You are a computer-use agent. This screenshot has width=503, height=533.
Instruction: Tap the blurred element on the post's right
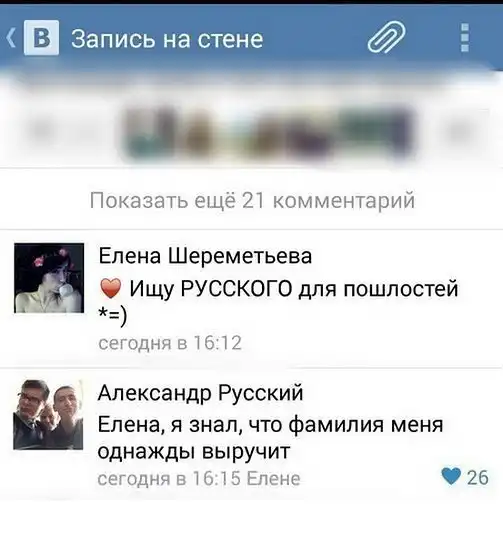tap(459, 133)
